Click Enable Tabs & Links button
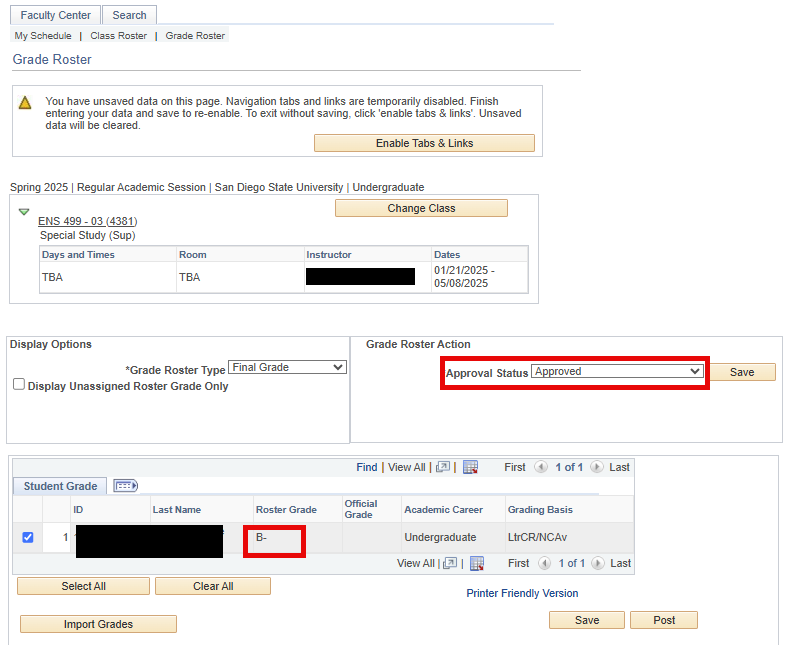Image resolution: width=793 pixels, height=645 pixels. click(x=424, y=143)
